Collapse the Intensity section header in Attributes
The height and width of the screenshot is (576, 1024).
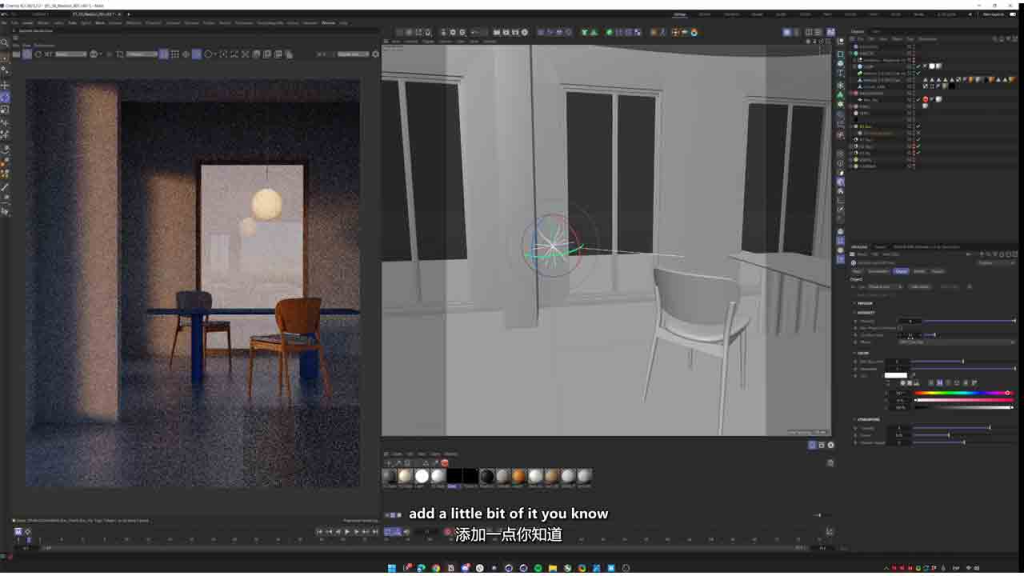[865, 313]
